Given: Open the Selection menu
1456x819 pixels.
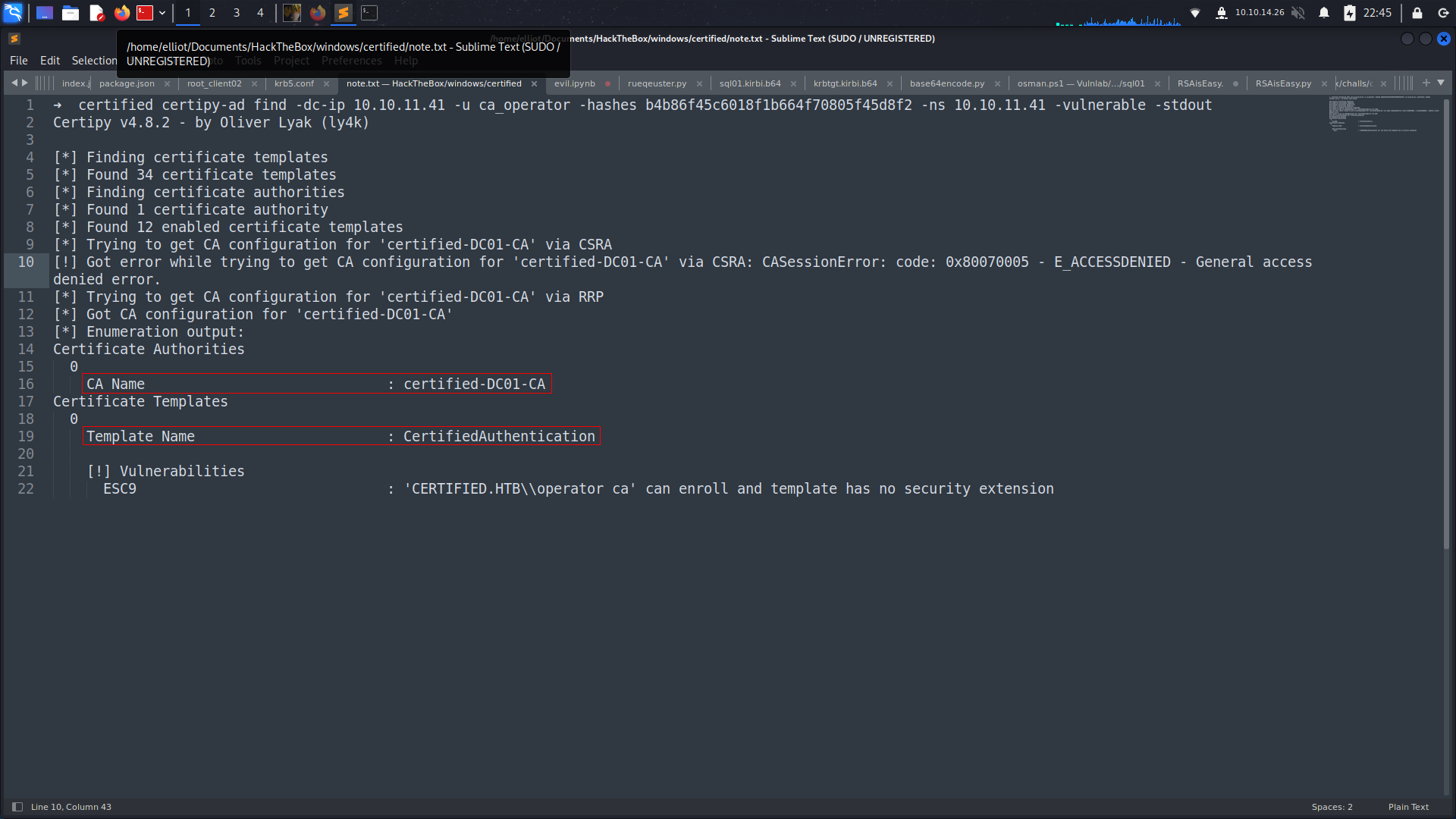Looking at the screenshot, I should click(x=94, y=61).
